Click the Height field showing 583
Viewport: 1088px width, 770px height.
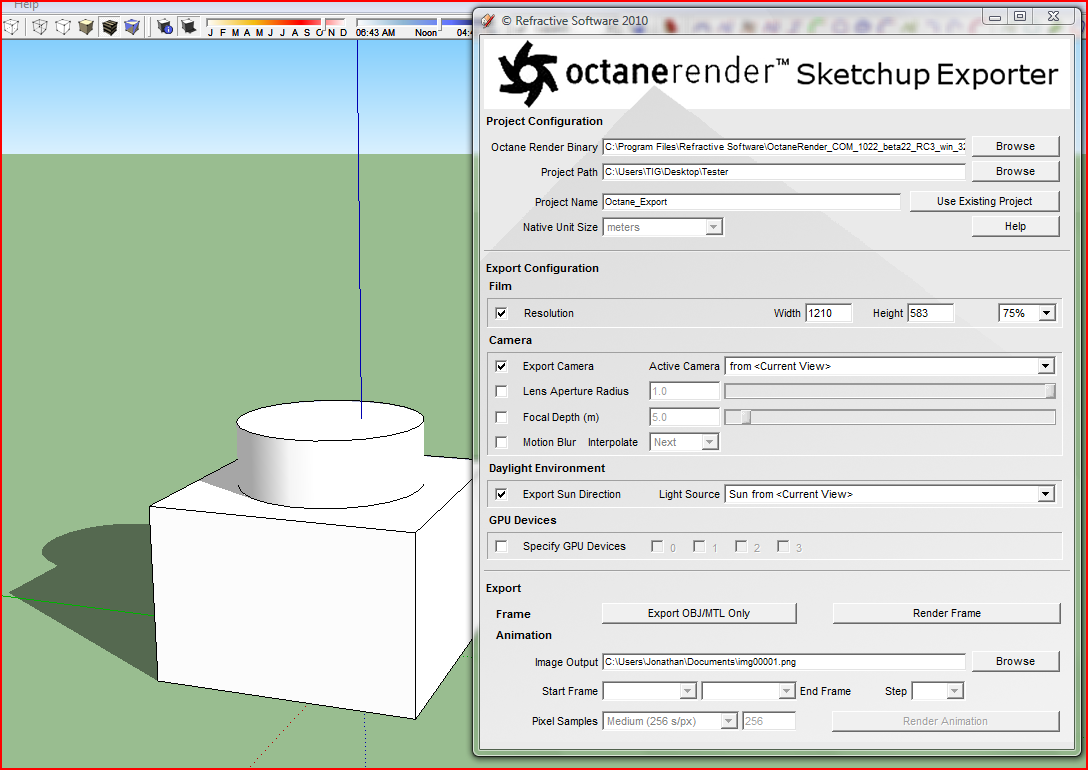930,313
